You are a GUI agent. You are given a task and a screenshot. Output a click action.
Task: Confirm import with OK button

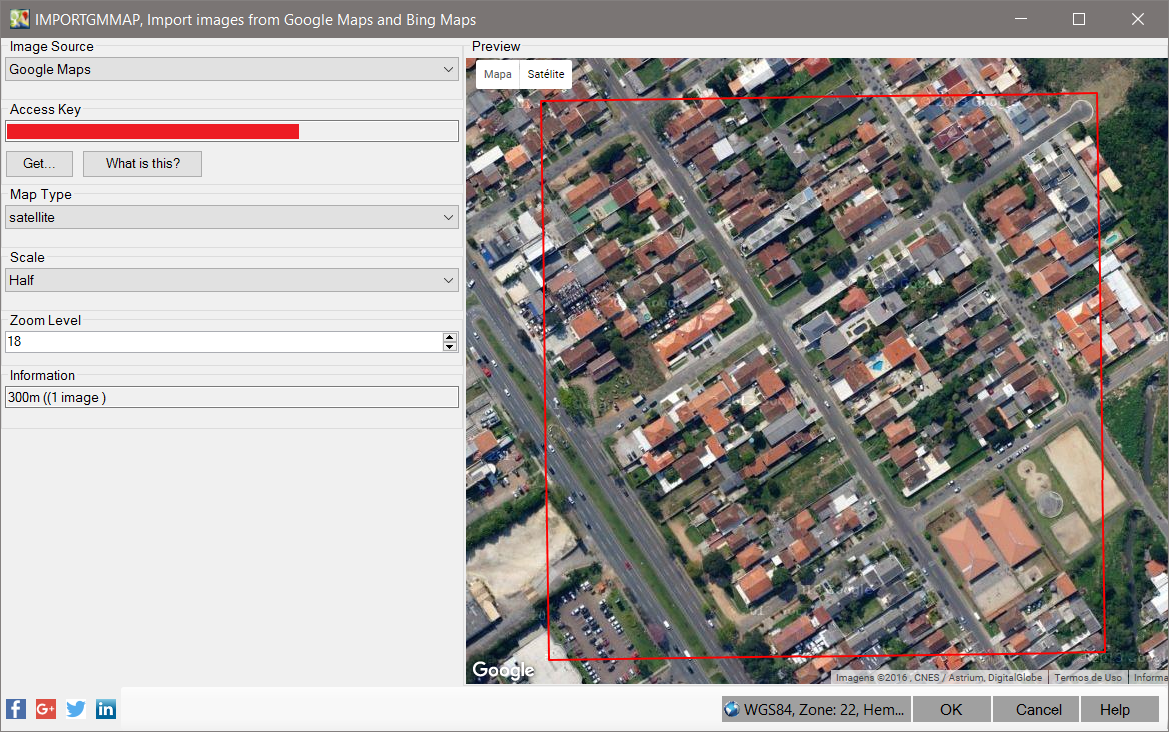[x=951, y=709]
